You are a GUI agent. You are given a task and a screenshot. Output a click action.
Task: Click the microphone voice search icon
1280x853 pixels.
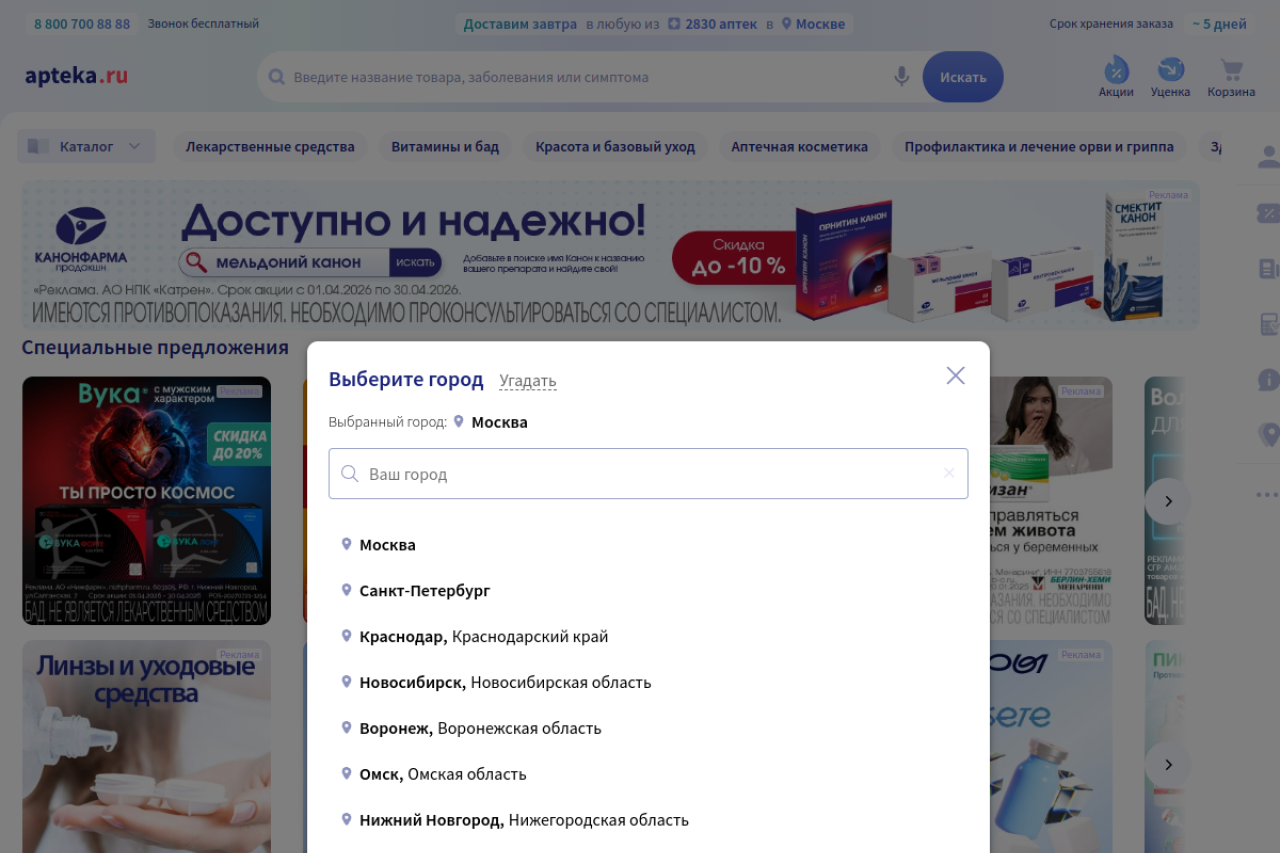point(901,77)
